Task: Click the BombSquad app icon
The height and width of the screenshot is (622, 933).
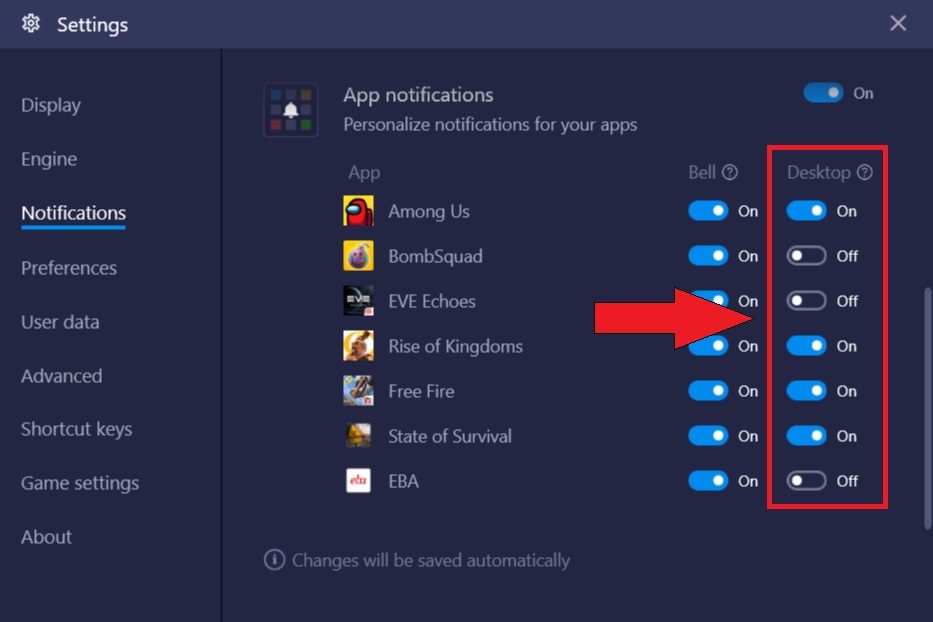Action: (x=358, y=256)
